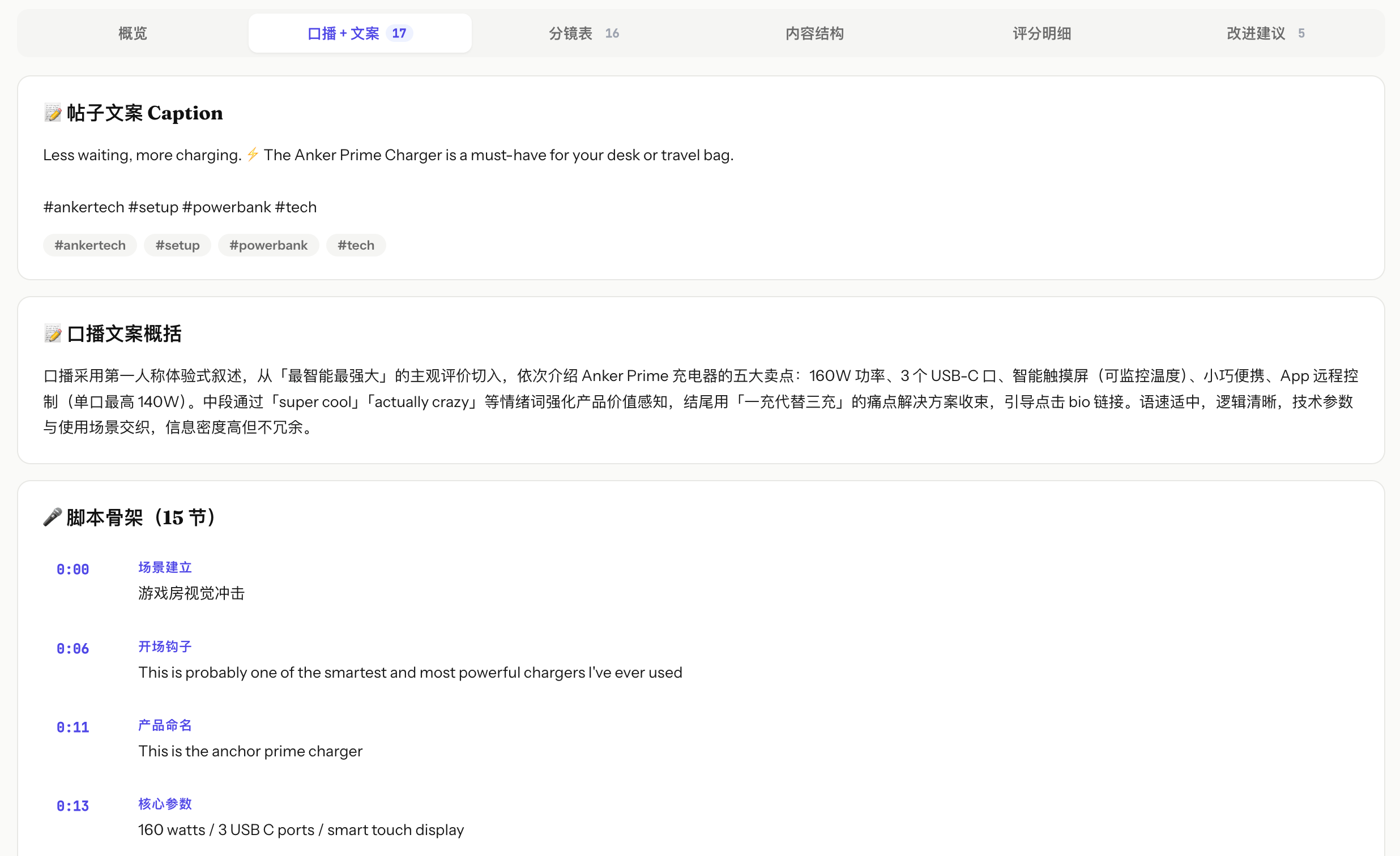Jump to the 0:11 timestamp
Screen dimensions: 1400x856
coord(72,727)
